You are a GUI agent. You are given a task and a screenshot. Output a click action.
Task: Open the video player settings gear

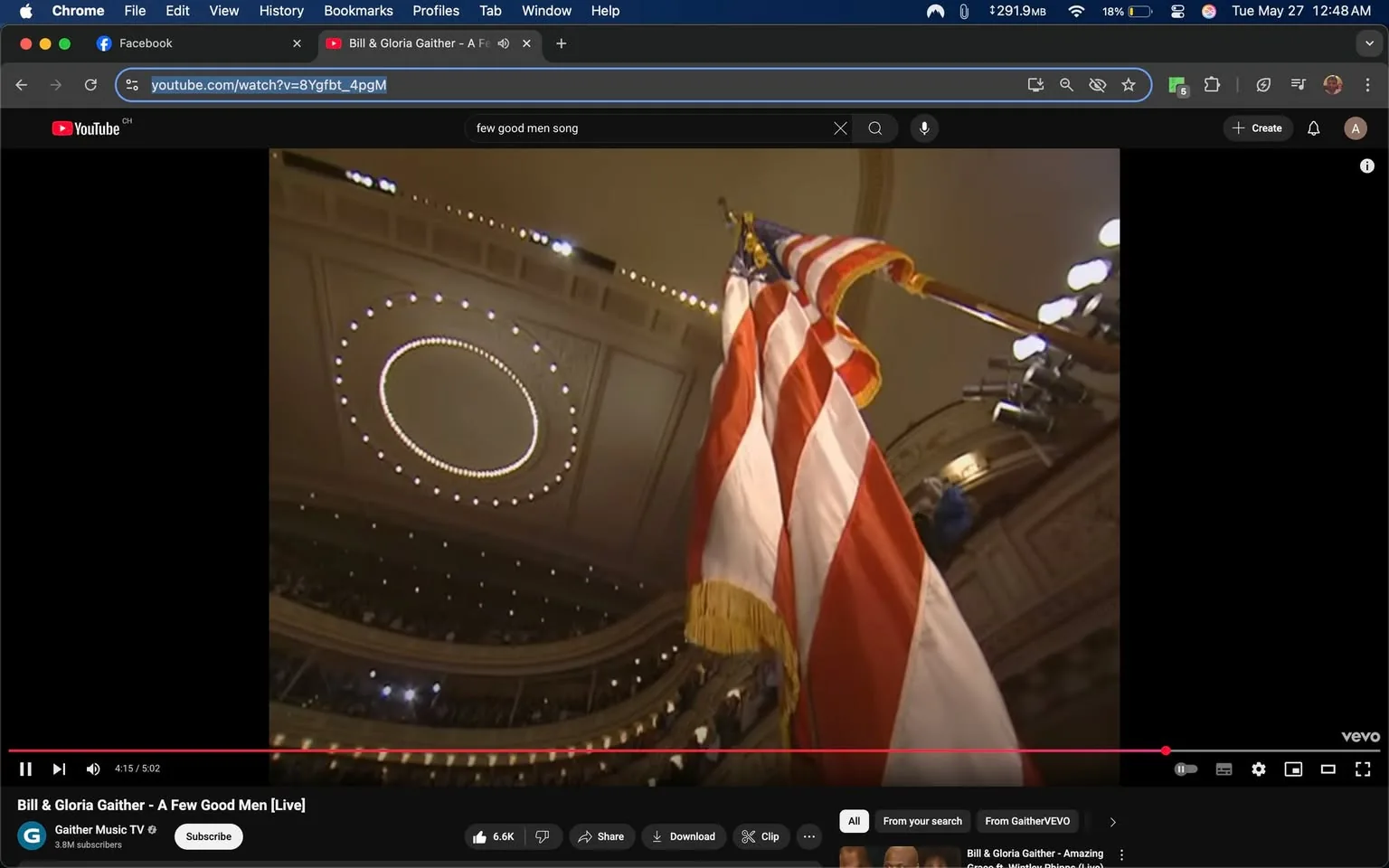point(1258,769)
